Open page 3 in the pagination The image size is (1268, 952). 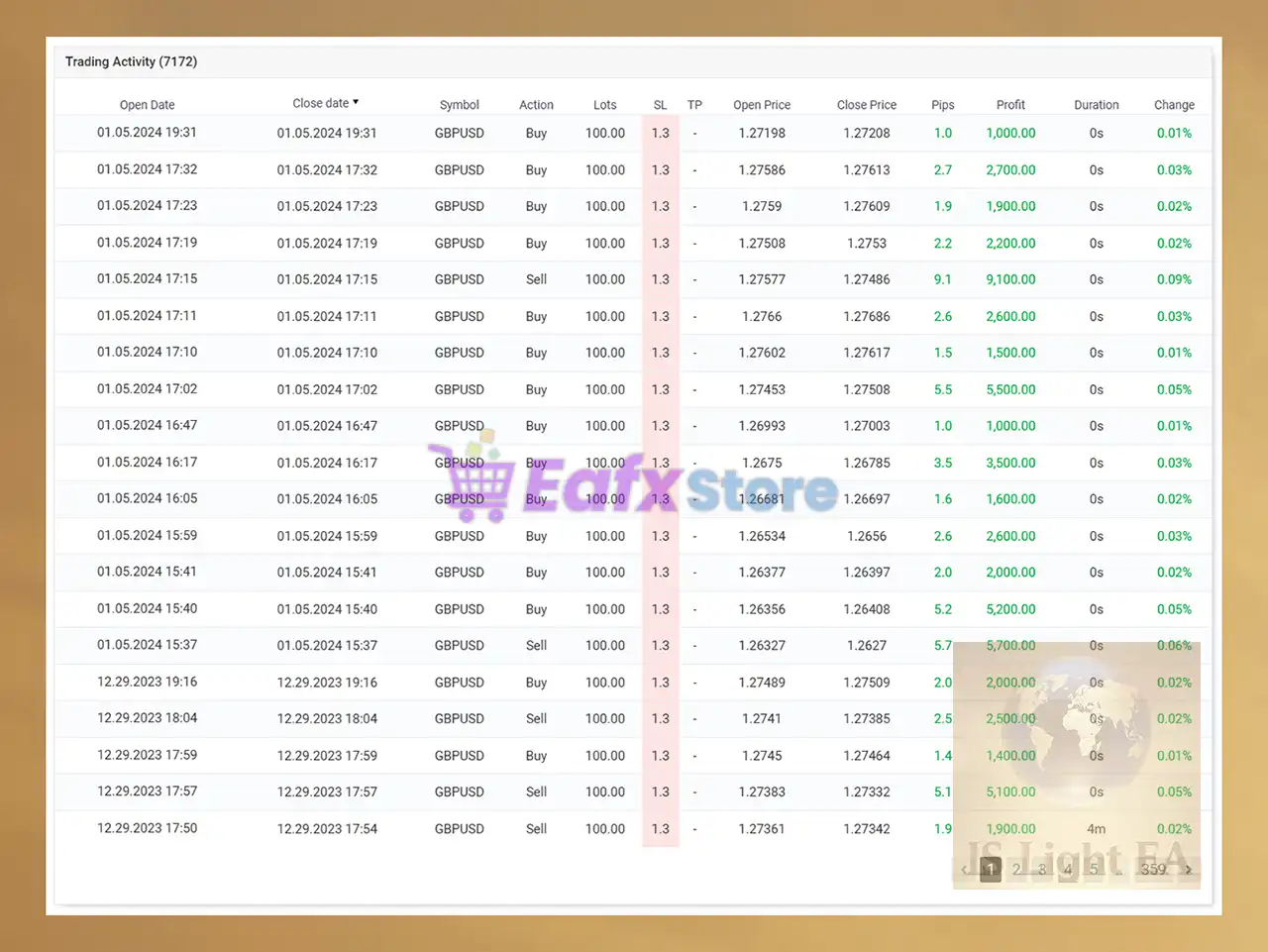click(1042, 870)
